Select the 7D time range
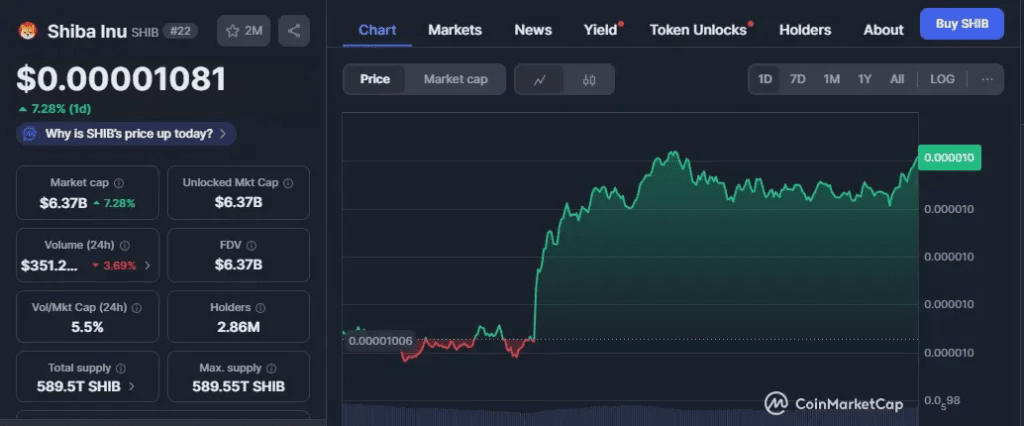This screenshot has height=426, width=1024. point(798,79)
